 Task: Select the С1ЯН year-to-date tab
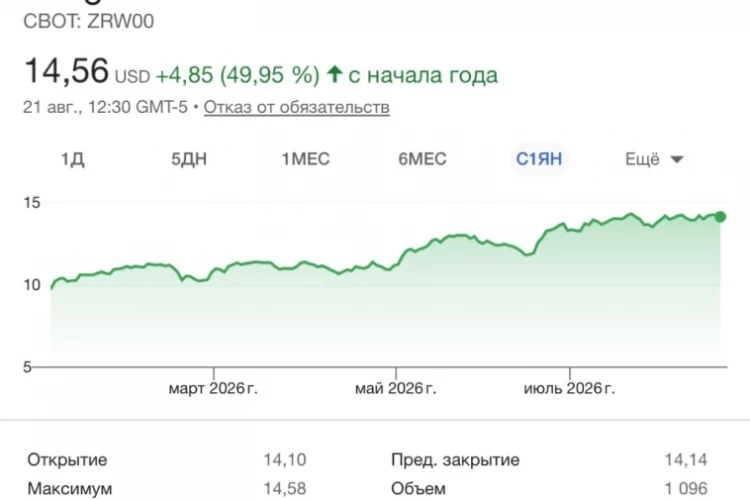click(539, 159)
